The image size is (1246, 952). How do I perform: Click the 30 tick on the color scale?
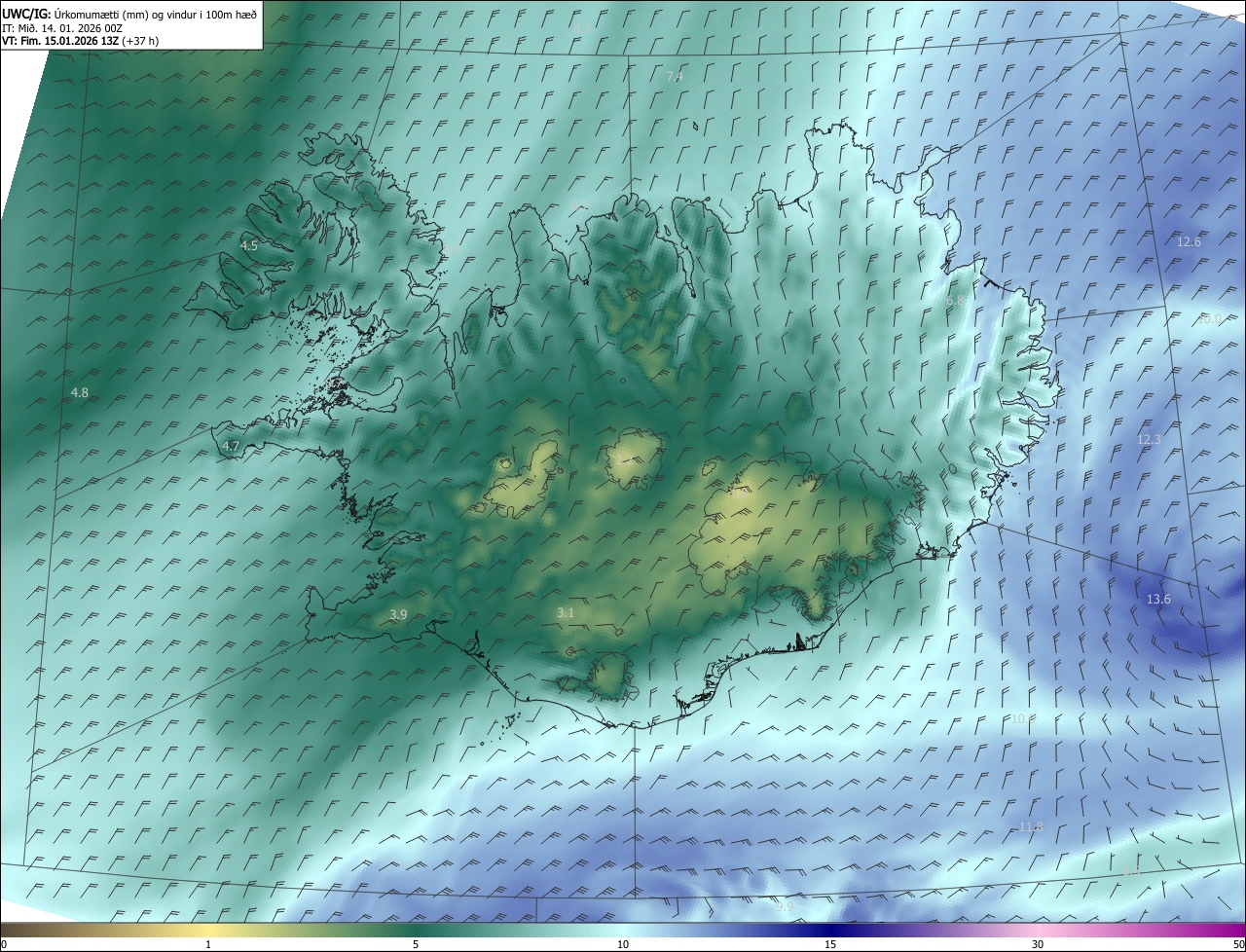click(x=1038, y=944)
